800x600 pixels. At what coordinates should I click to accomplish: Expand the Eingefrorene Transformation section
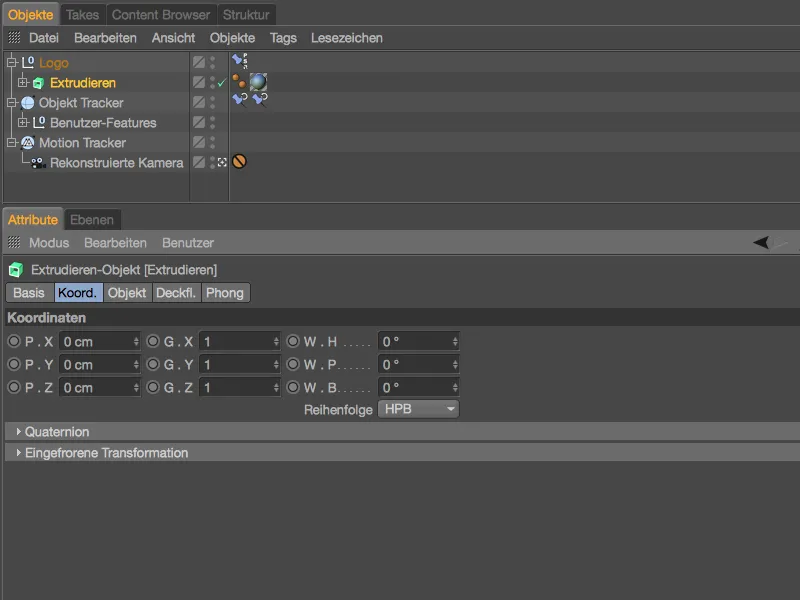click(x=18, y=453)
